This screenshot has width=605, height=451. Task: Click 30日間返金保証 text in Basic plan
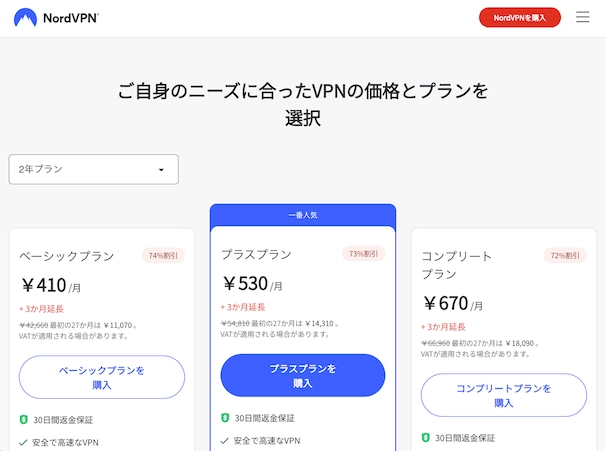click(x=64, y=419)
